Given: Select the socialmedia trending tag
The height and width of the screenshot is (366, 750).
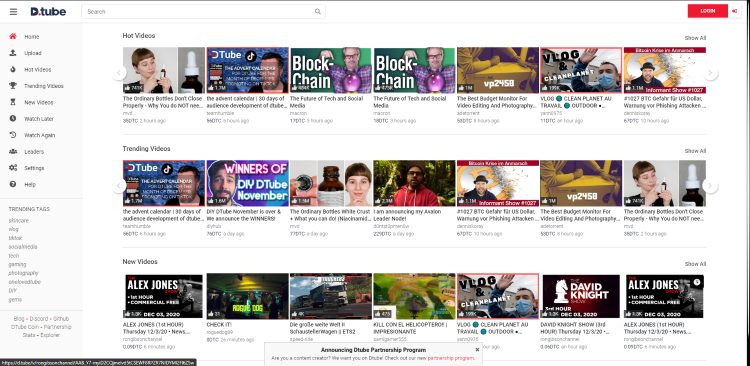Looking at the screenshot, I should point(22,247).
